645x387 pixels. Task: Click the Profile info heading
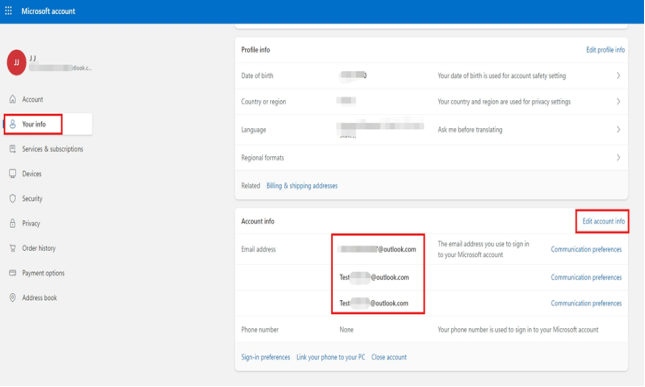255,50
